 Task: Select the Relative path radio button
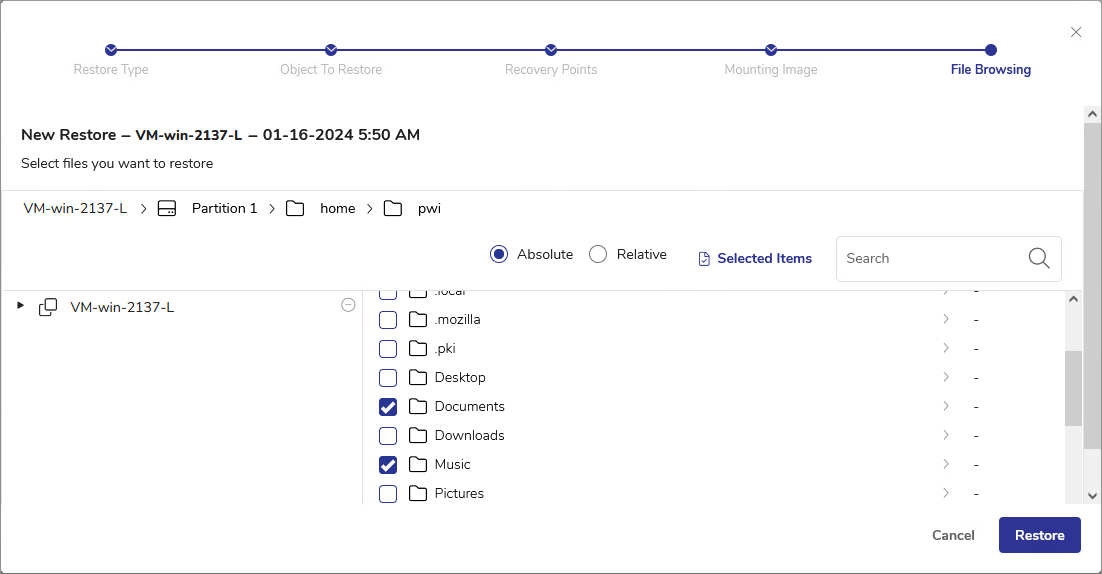click(x=598, y=254)
